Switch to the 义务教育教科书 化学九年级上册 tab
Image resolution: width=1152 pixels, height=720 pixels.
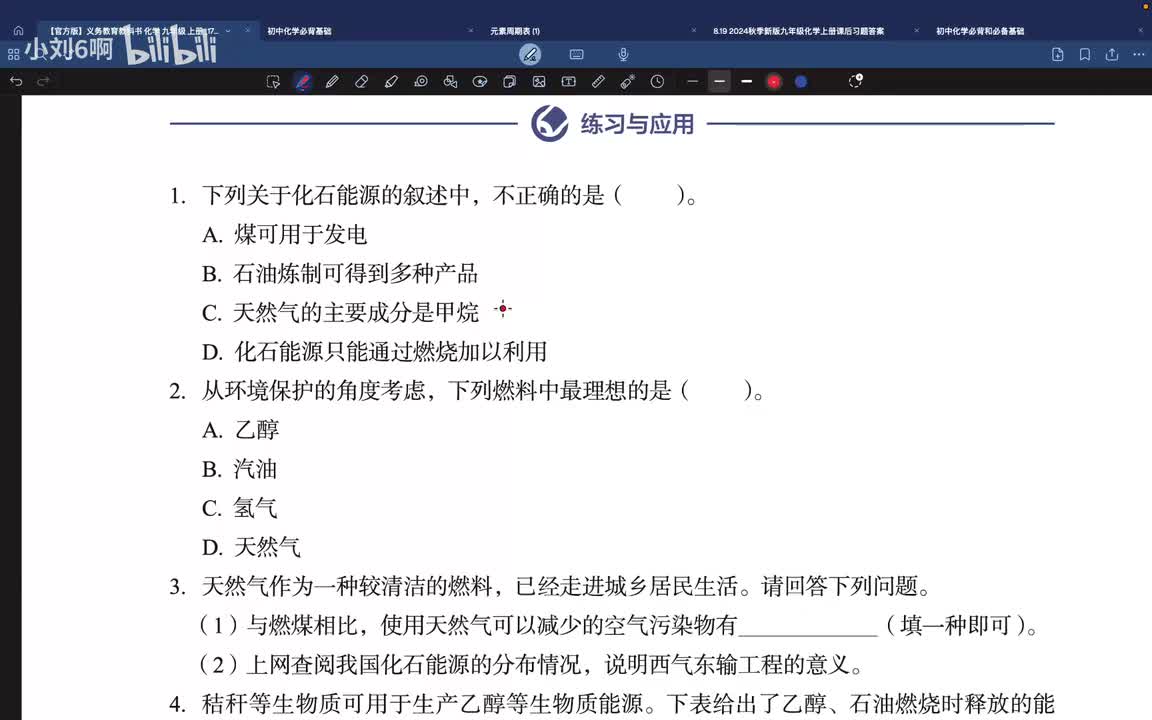coord(133,31)
